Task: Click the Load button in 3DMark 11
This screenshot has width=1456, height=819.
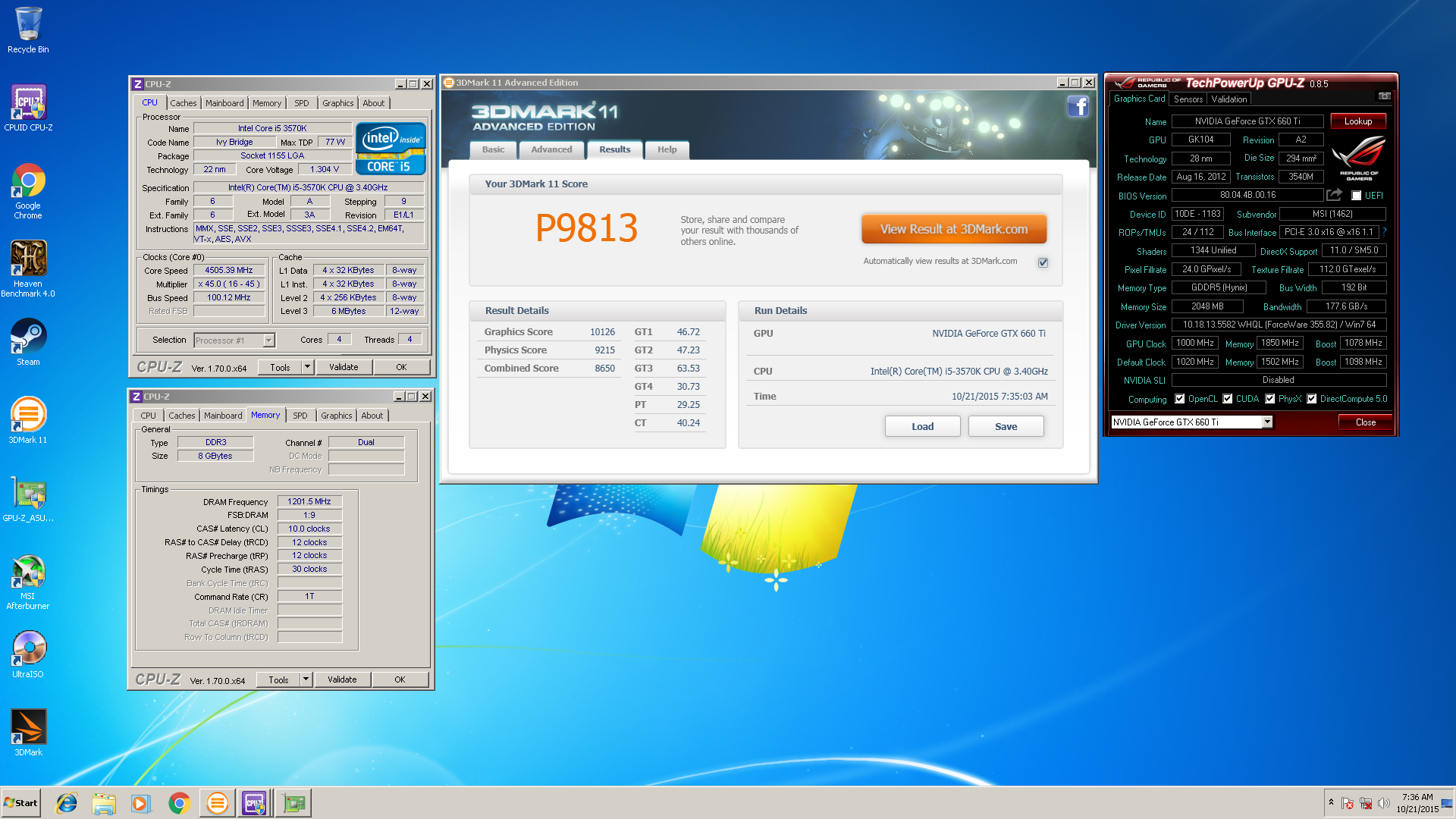Action: [x=922, y=426]
